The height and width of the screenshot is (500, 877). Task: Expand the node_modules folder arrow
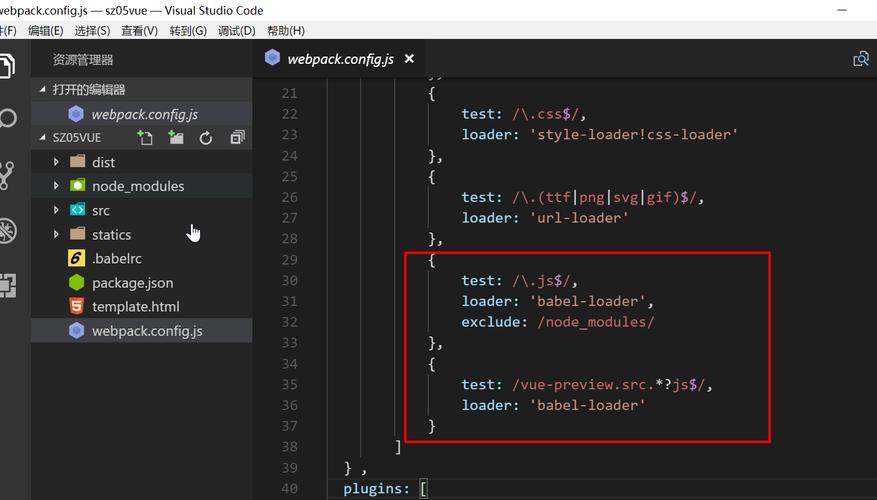tap(56, 186)
